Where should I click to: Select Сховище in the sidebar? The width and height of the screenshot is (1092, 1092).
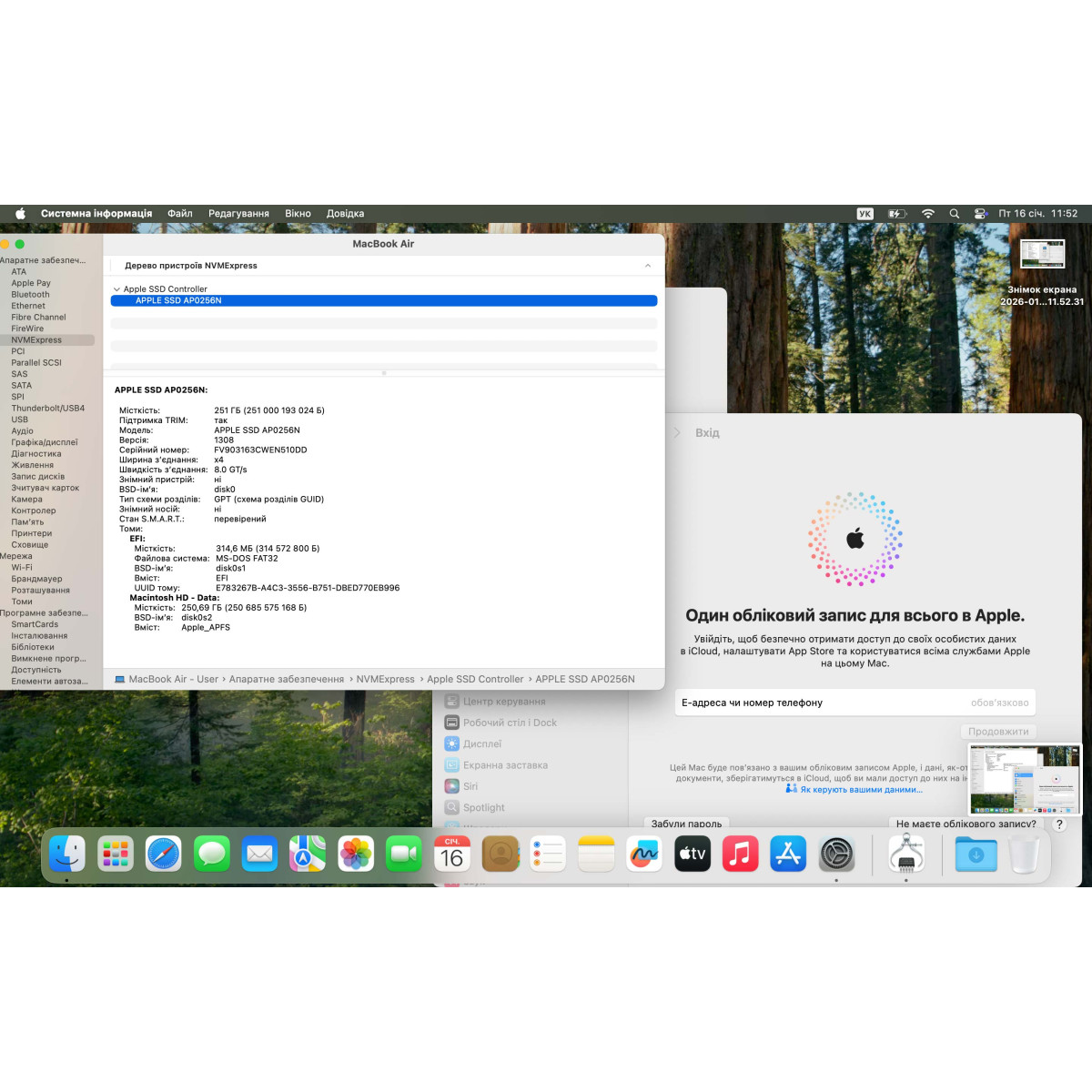(30, 545)
